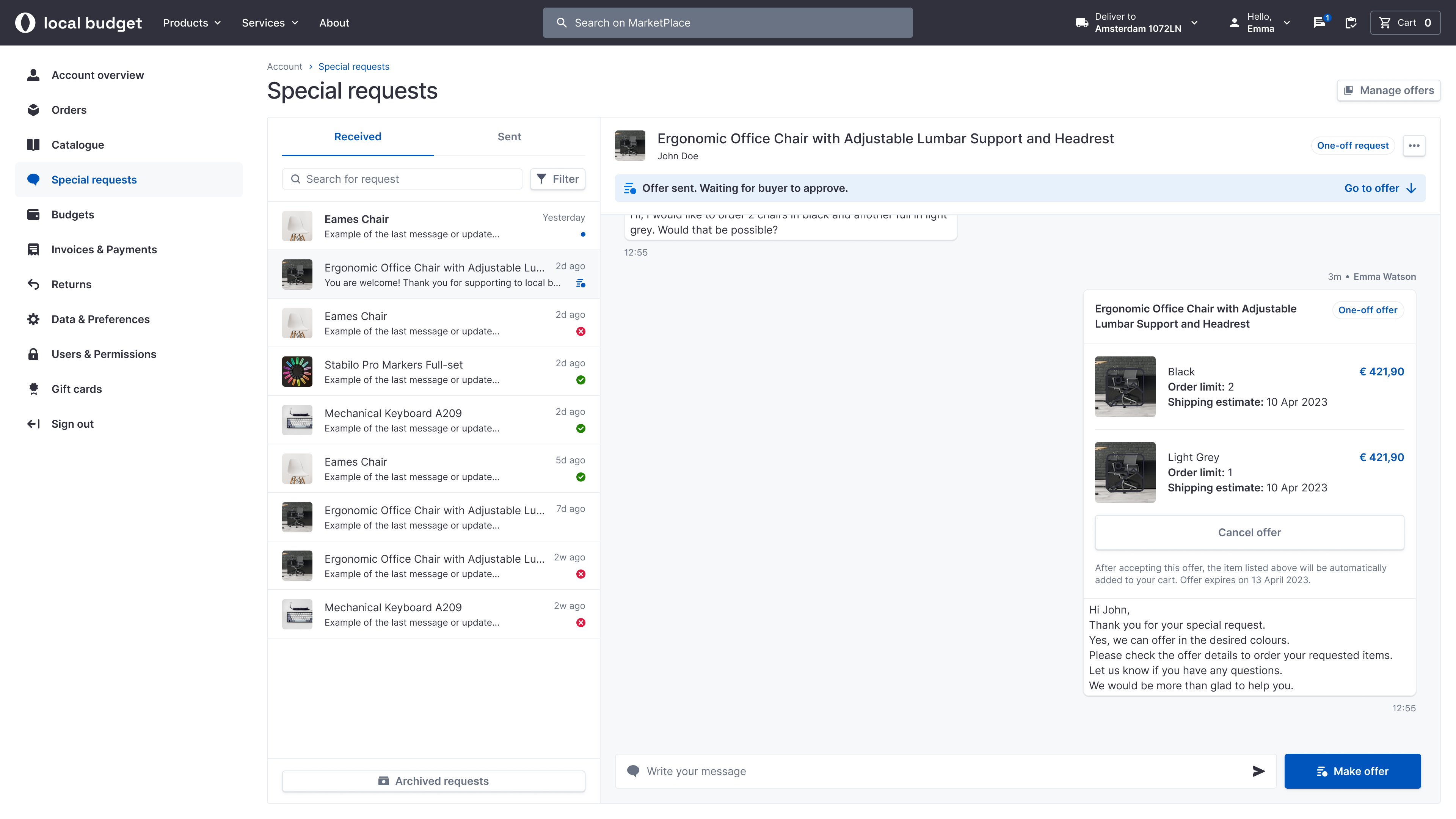Click the send message arrow icon
Viewport: 1456px width, 819px height.
(1258, 771)
